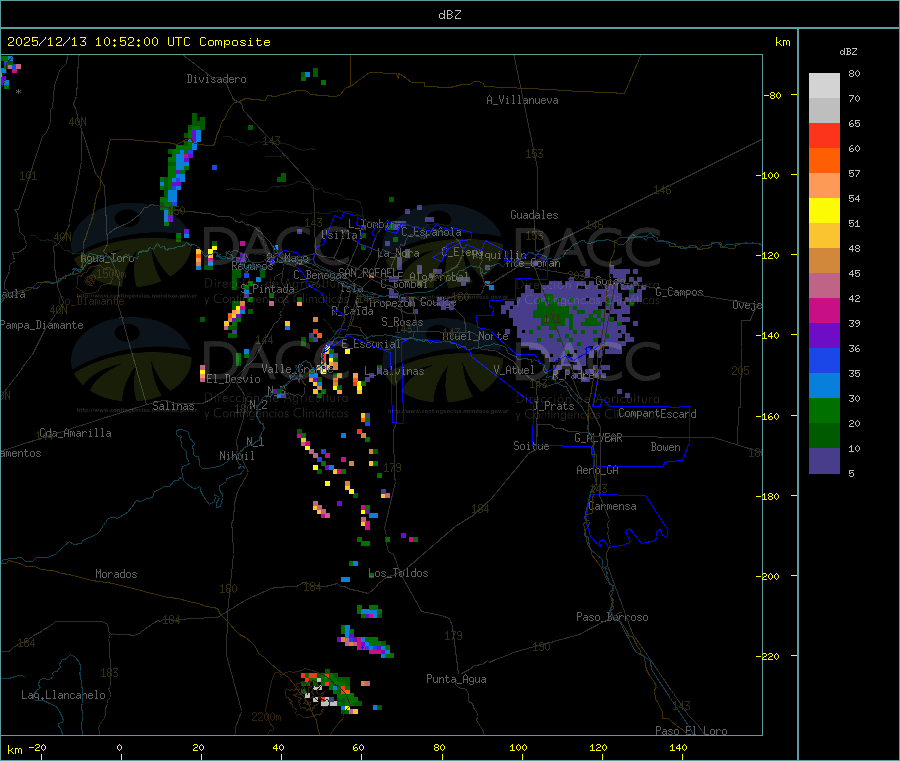The image size is (900, 761).
Task: Click the Guadales town label
Action: pyautogui.click(x=534, y=215)
